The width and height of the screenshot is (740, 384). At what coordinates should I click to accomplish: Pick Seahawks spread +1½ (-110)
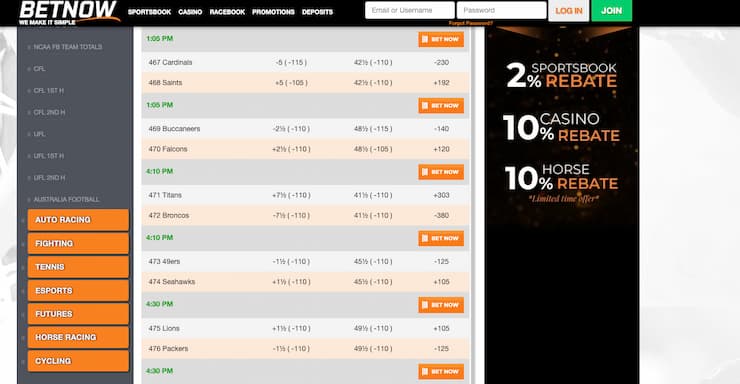(x=291, y=282)
